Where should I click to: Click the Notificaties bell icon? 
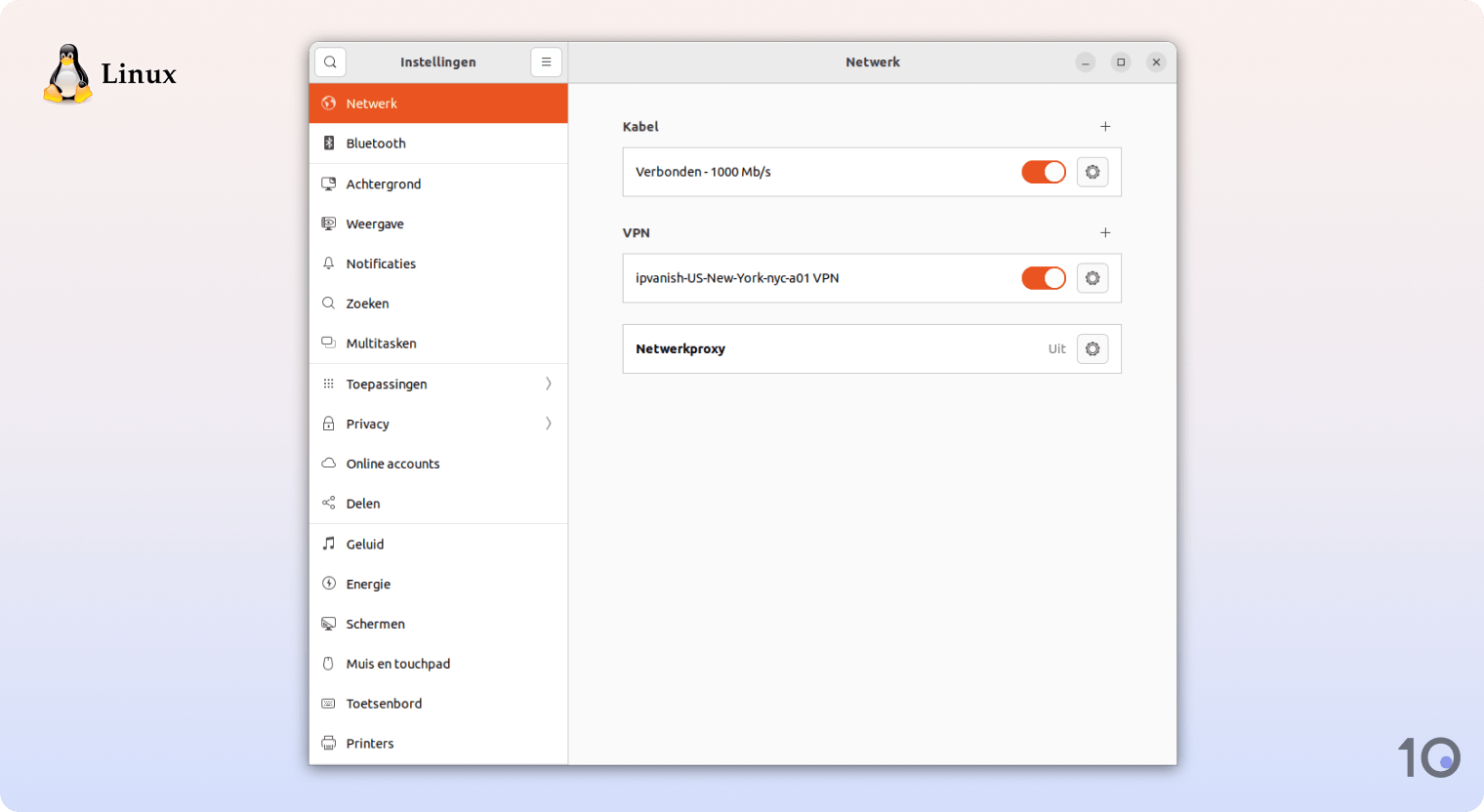coord(329,264)
